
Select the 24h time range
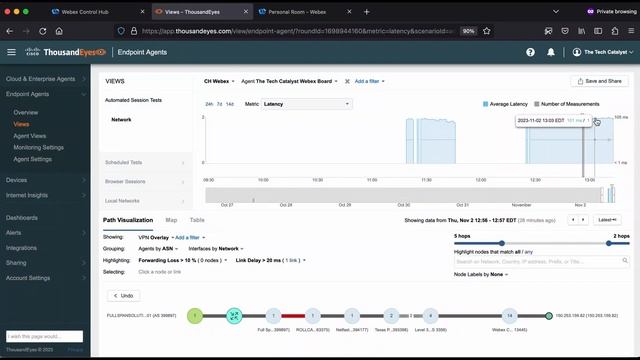[x=209, y=104]
